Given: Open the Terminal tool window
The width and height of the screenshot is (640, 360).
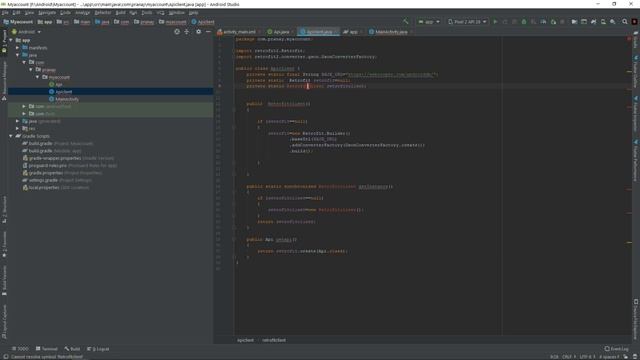Looking at the screenshot, I should point(47,349).
